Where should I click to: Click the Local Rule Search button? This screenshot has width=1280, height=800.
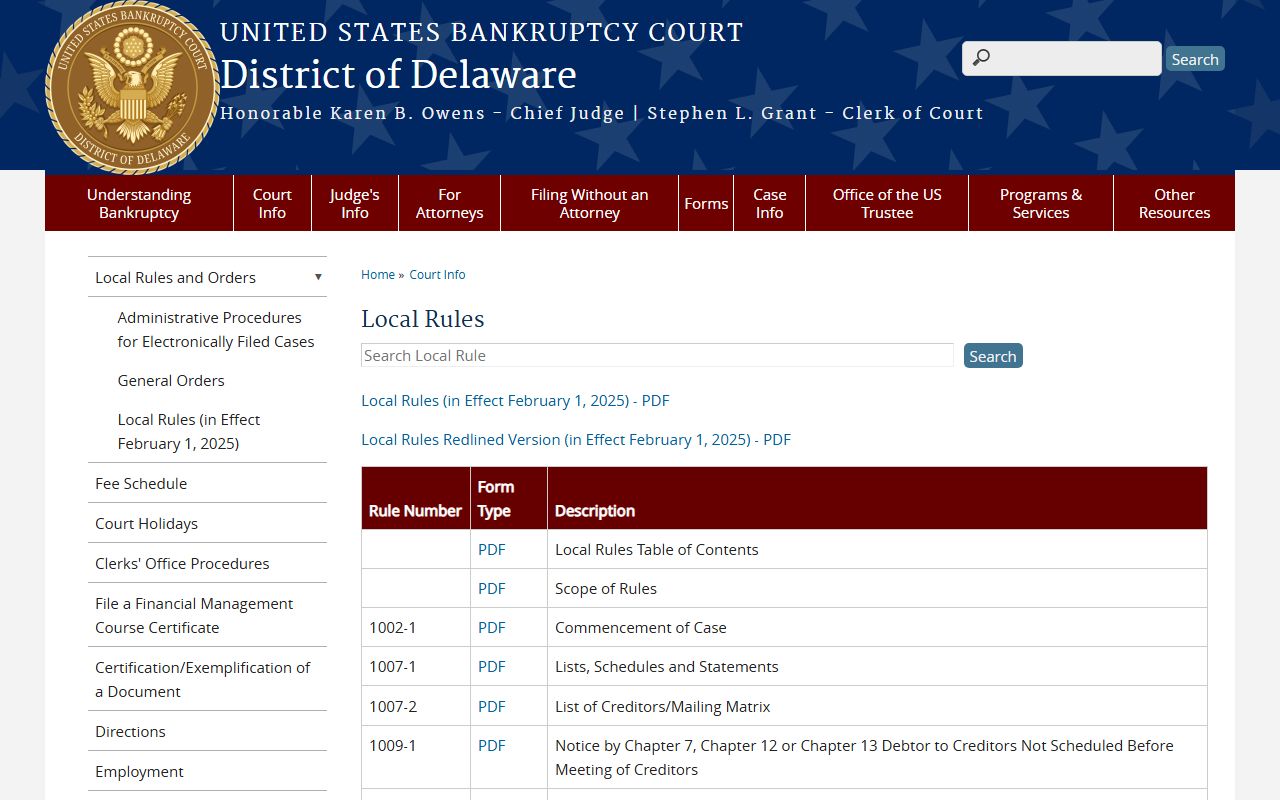pyautogui.click(x=993, y=356)
